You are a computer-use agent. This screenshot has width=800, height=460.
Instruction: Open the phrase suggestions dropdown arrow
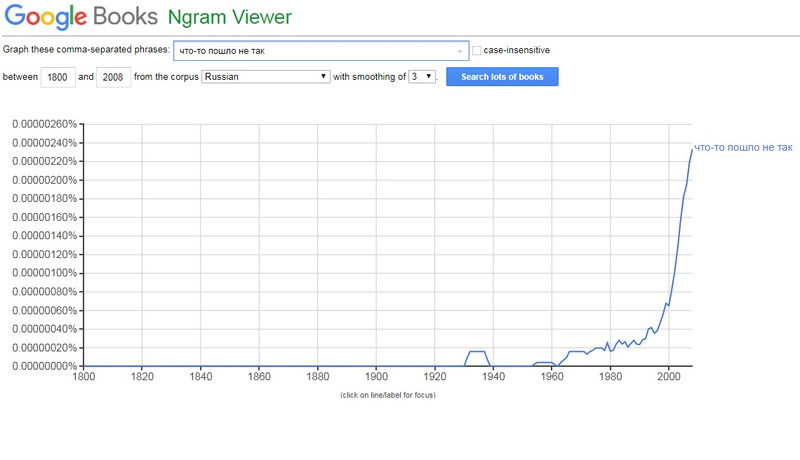pyautogui.click(x=460, y=51)
